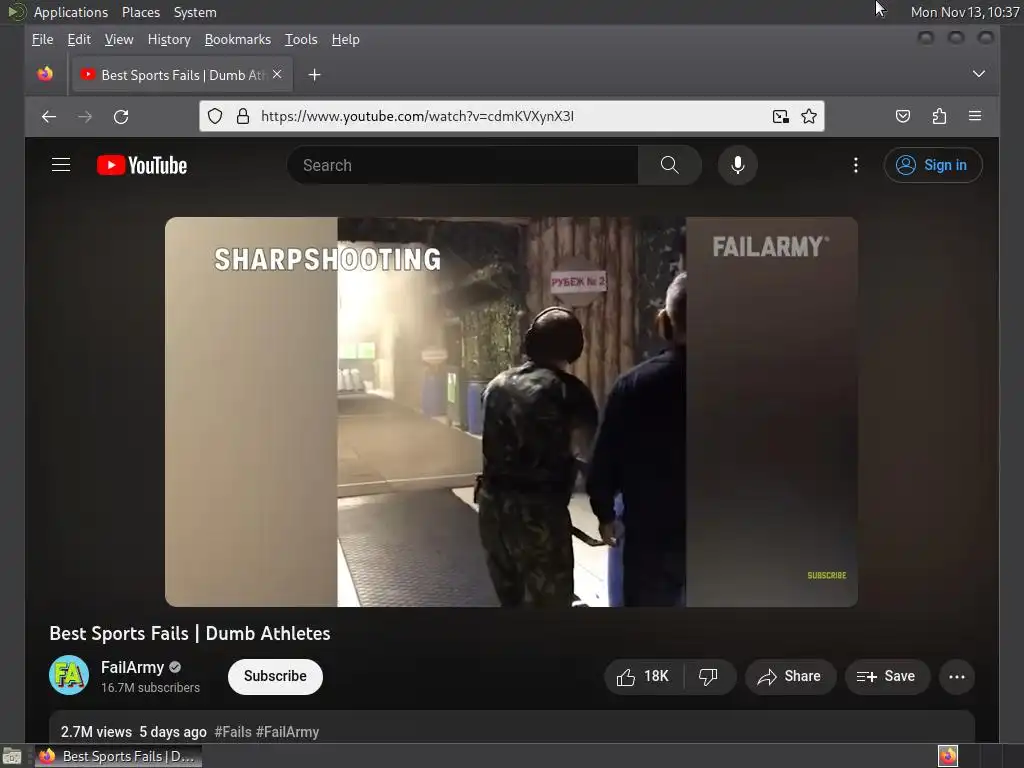Open Firefox application hamburger menu
1024x768 pixels.
click(x=975, y=116)
